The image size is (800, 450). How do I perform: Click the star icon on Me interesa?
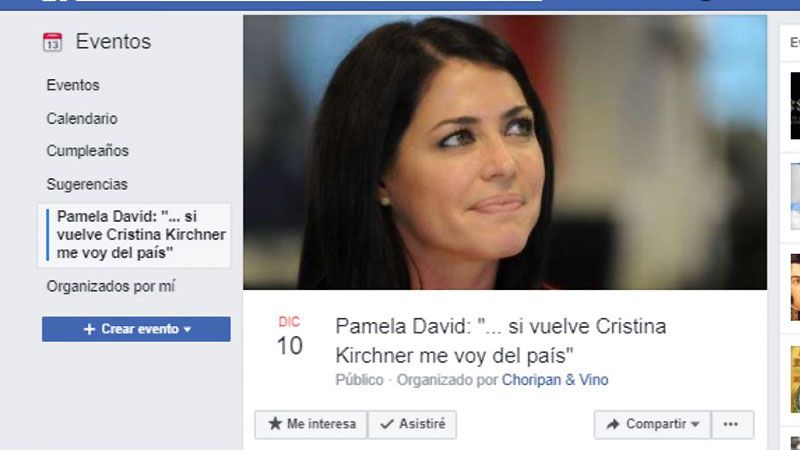(x=275, y=423)
